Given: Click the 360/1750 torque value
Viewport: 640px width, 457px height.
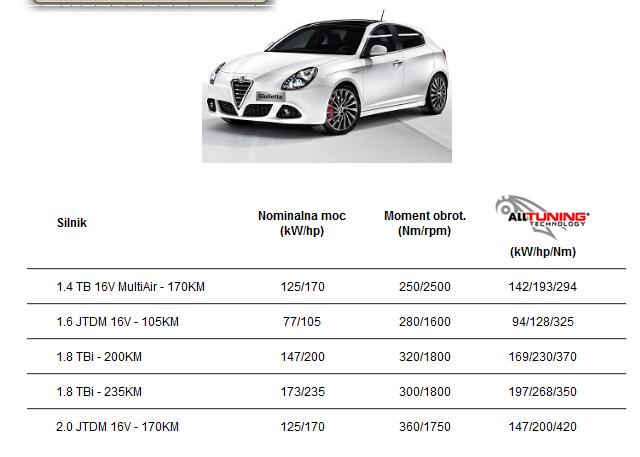Looking at the screenshot, I should 425,427.
